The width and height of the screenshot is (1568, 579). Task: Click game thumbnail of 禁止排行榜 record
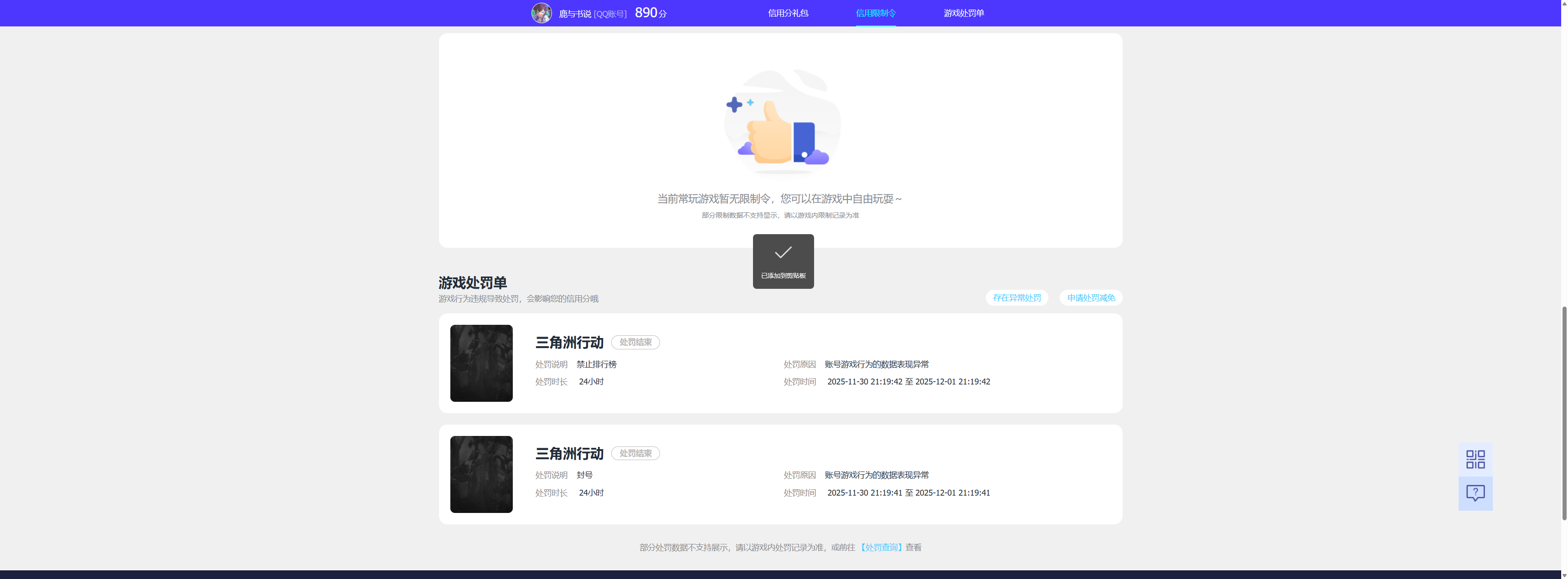coord(481,363)
